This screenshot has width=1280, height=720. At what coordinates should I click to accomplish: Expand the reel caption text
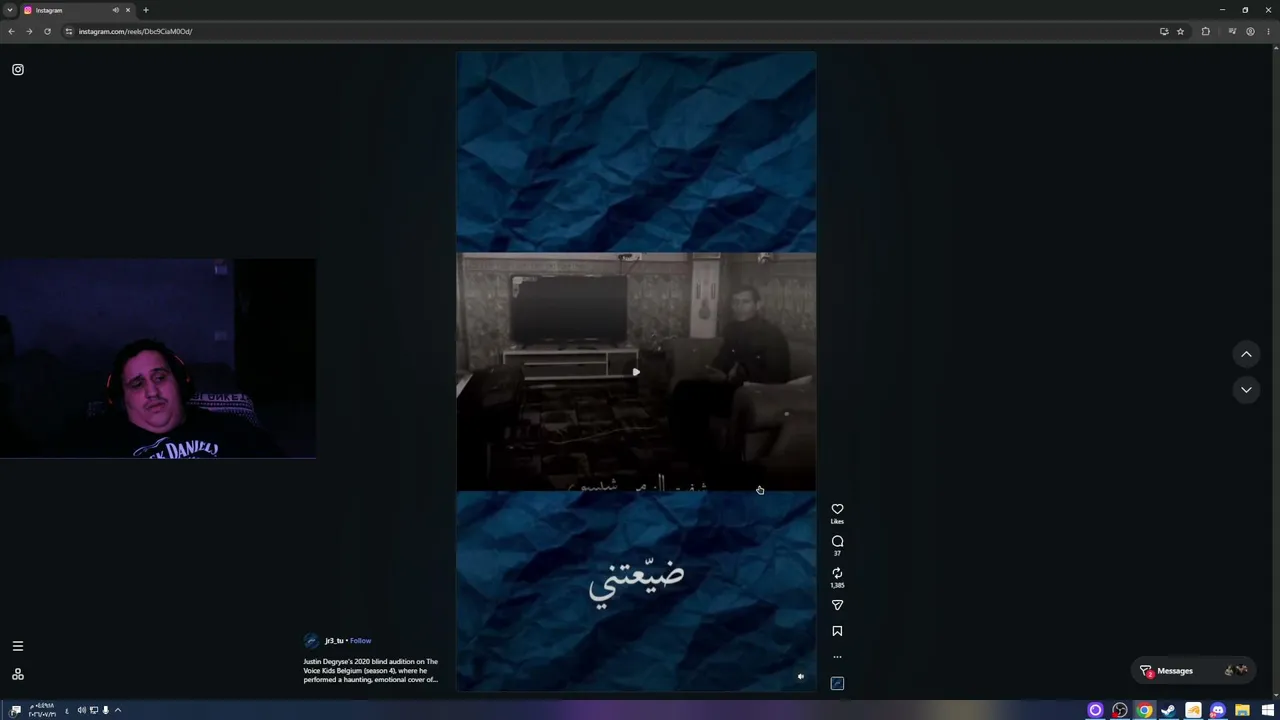(x=371, y=671)
